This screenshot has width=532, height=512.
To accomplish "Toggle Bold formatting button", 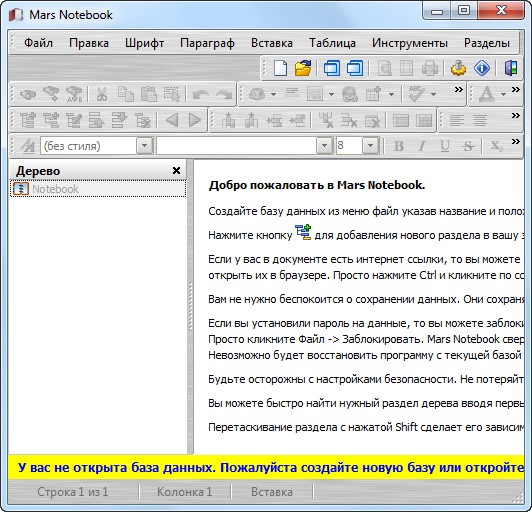I will pos(399,146).
